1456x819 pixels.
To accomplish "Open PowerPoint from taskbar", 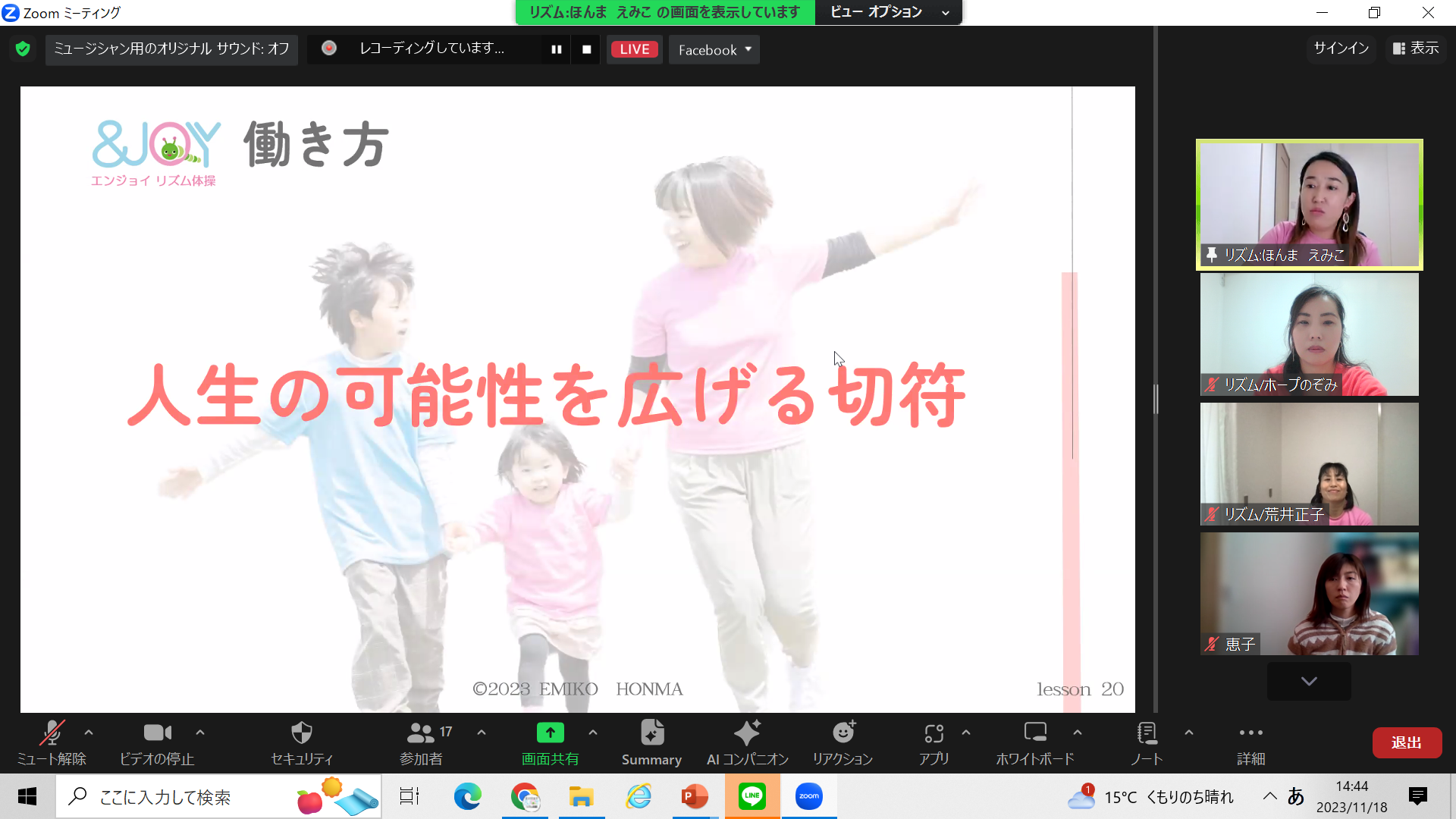I will tap(695, 796).
